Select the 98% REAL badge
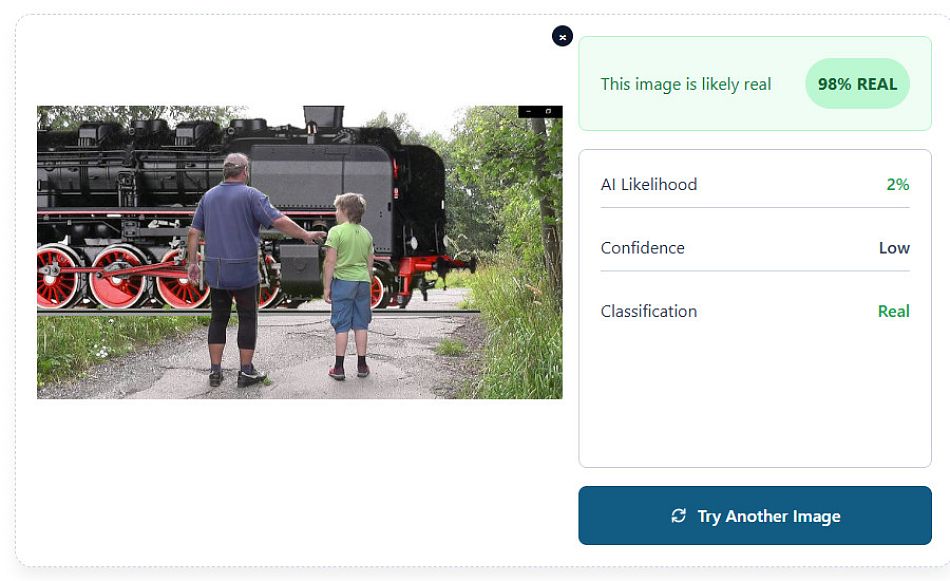 (857, 84)
